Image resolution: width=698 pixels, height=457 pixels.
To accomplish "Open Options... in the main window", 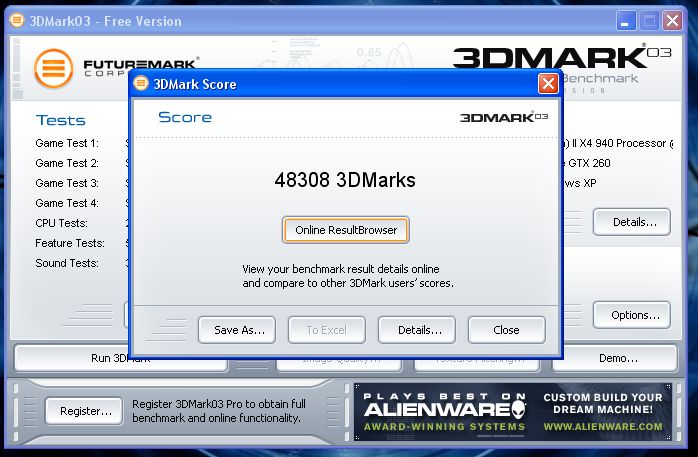I will pos(632,315).
